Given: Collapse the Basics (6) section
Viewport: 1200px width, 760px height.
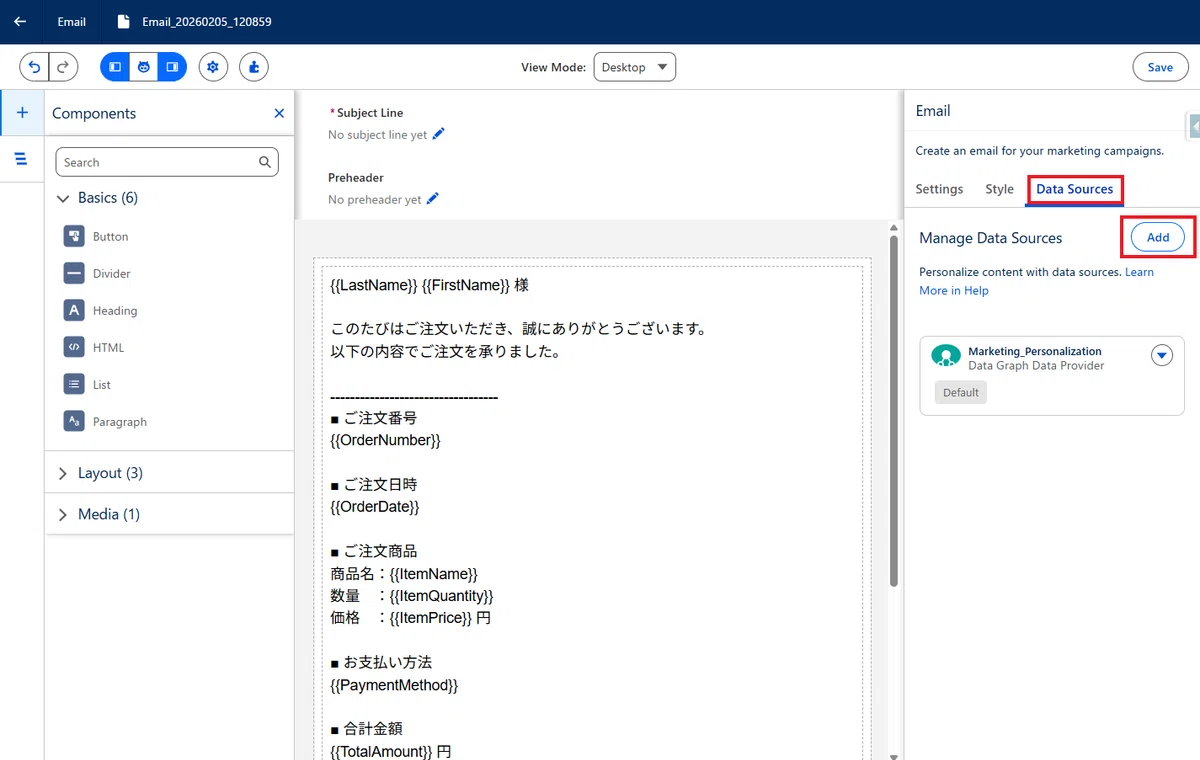Looking at the screenshot, I should pyautogui.click(x=98, y=198).
